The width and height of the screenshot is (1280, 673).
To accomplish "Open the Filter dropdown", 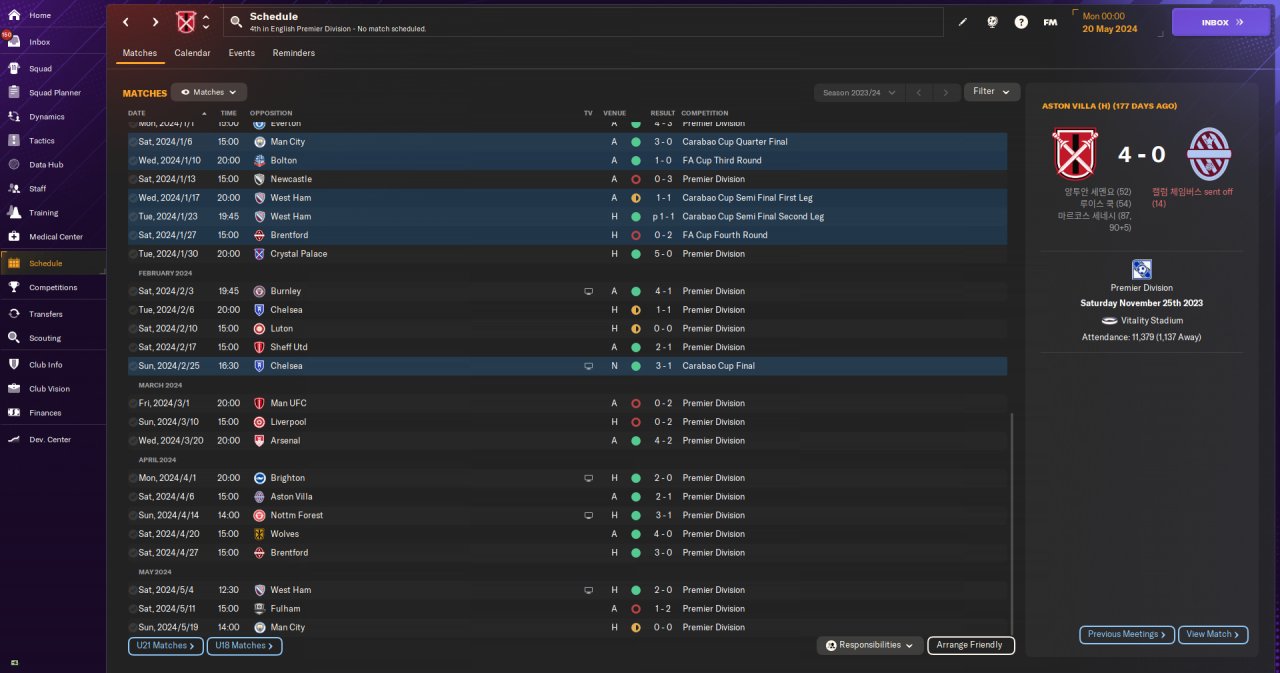I will point(992,92).
